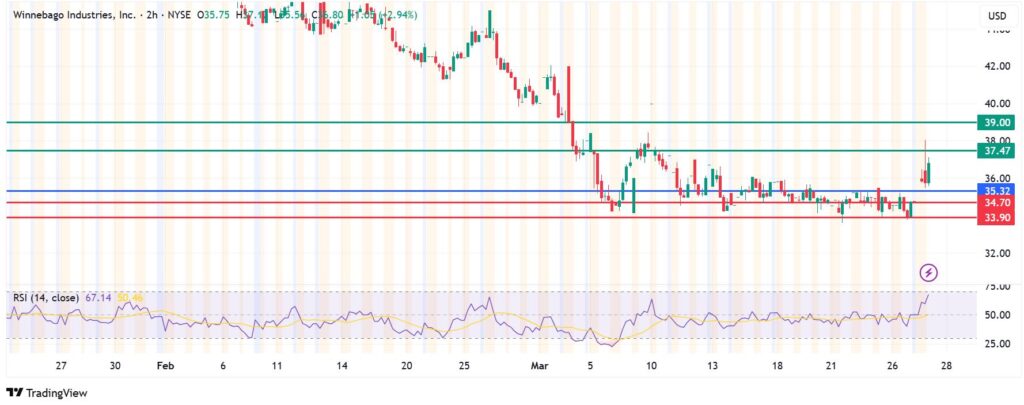This screenshot has width=1024, height=405.
Task: Click the 33.90 red price label
Action: (996, 217)
